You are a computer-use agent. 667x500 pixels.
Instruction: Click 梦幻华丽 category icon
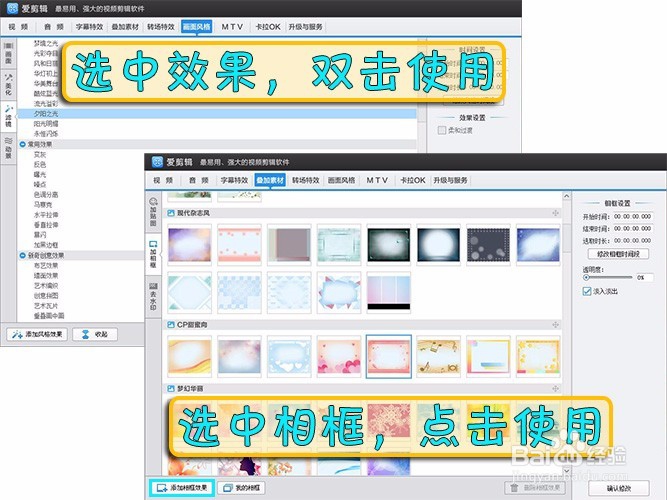[x=171, y=389]
